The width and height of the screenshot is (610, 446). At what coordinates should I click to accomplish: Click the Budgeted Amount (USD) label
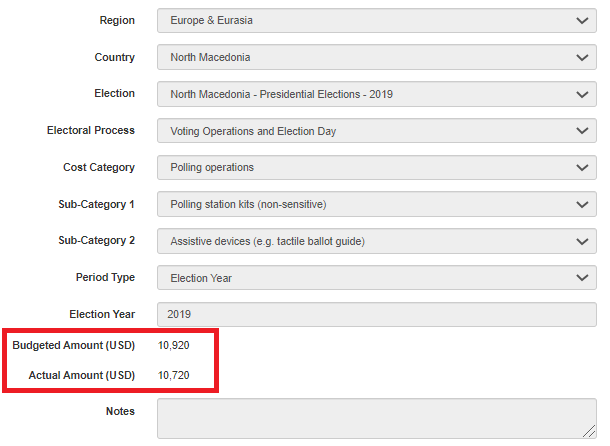coord(73,346)
